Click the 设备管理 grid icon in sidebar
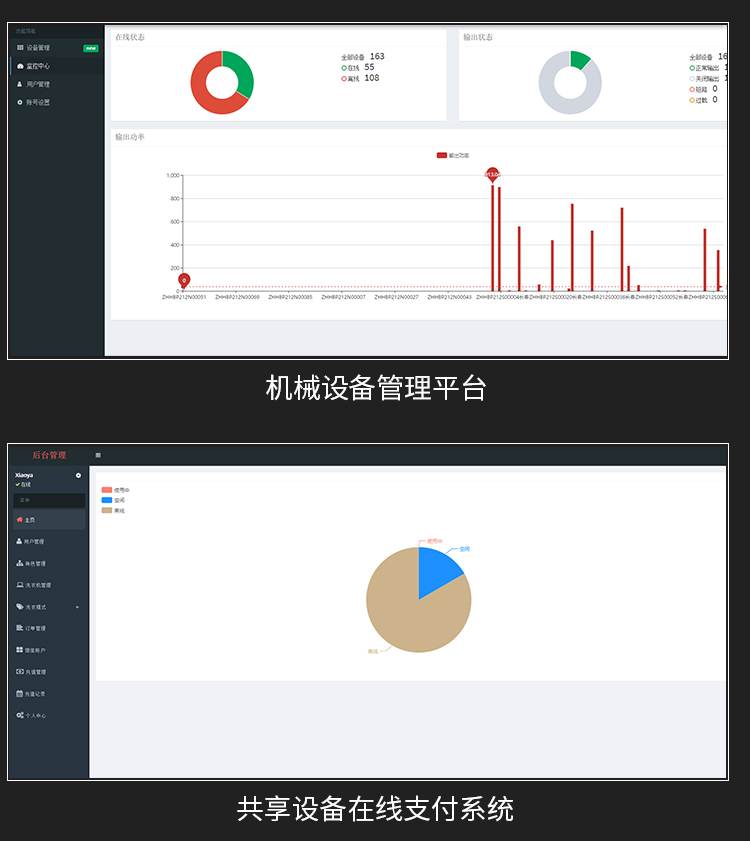The width and height of the screenshot is (750, 841). (20, 48)
